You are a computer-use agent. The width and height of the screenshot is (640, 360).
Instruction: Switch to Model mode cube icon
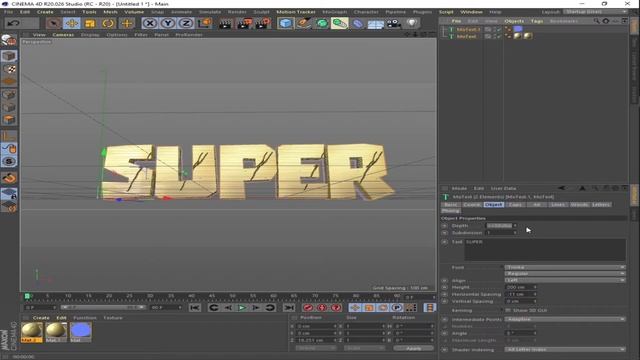pyautogui.click(x=9, y=56)
